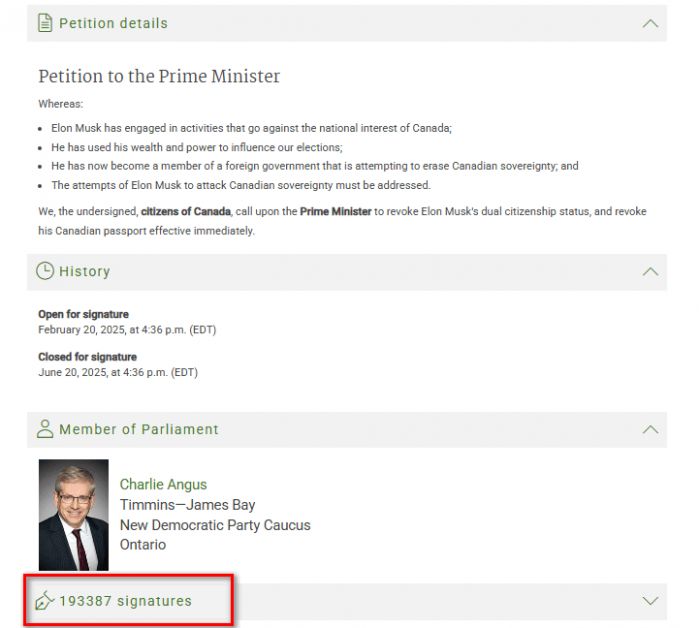Click the Timmins—James Bay constituency text
The width and height of the screenshot is (700, 628).
coord(187,505)
